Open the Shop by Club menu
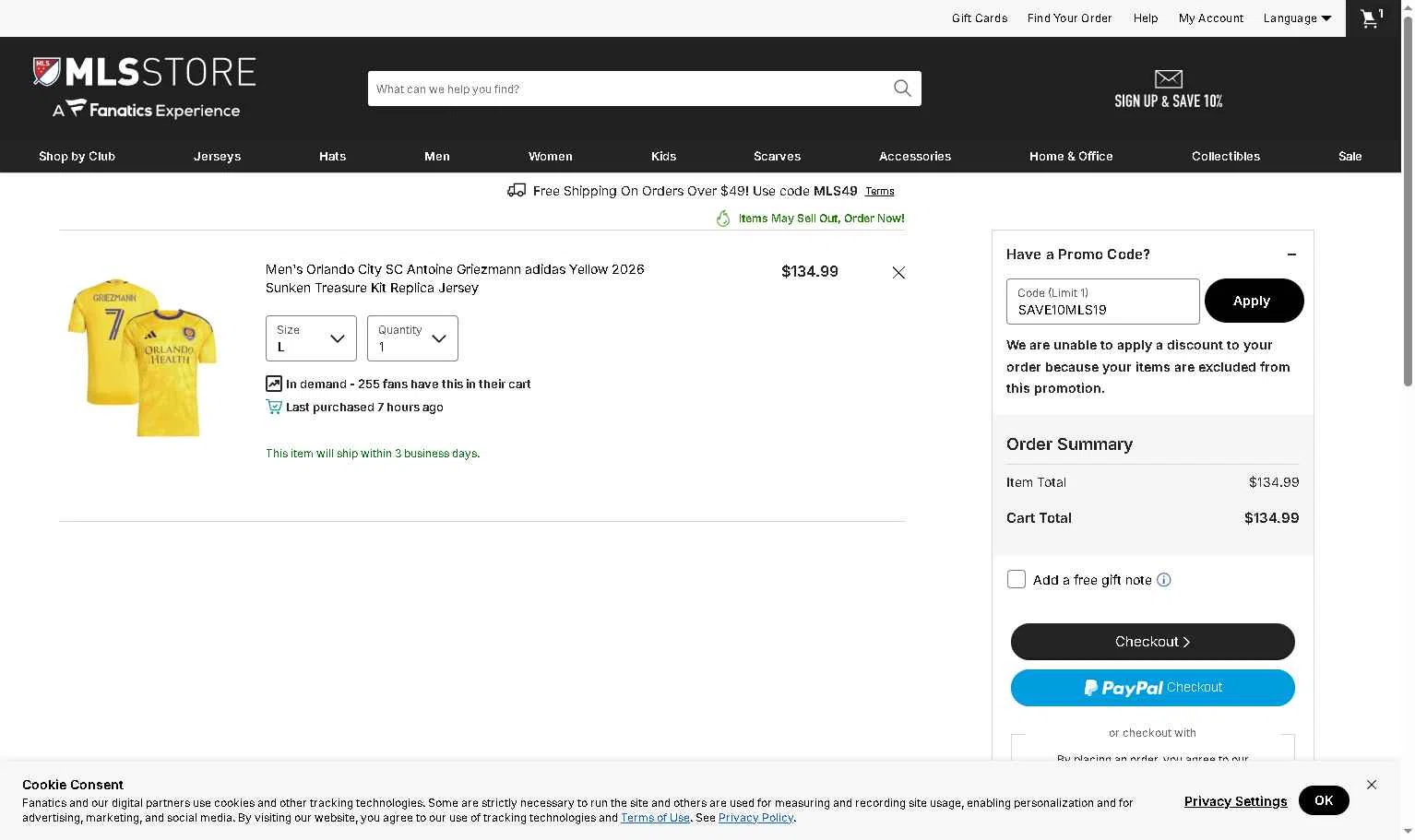 point(77,157)
